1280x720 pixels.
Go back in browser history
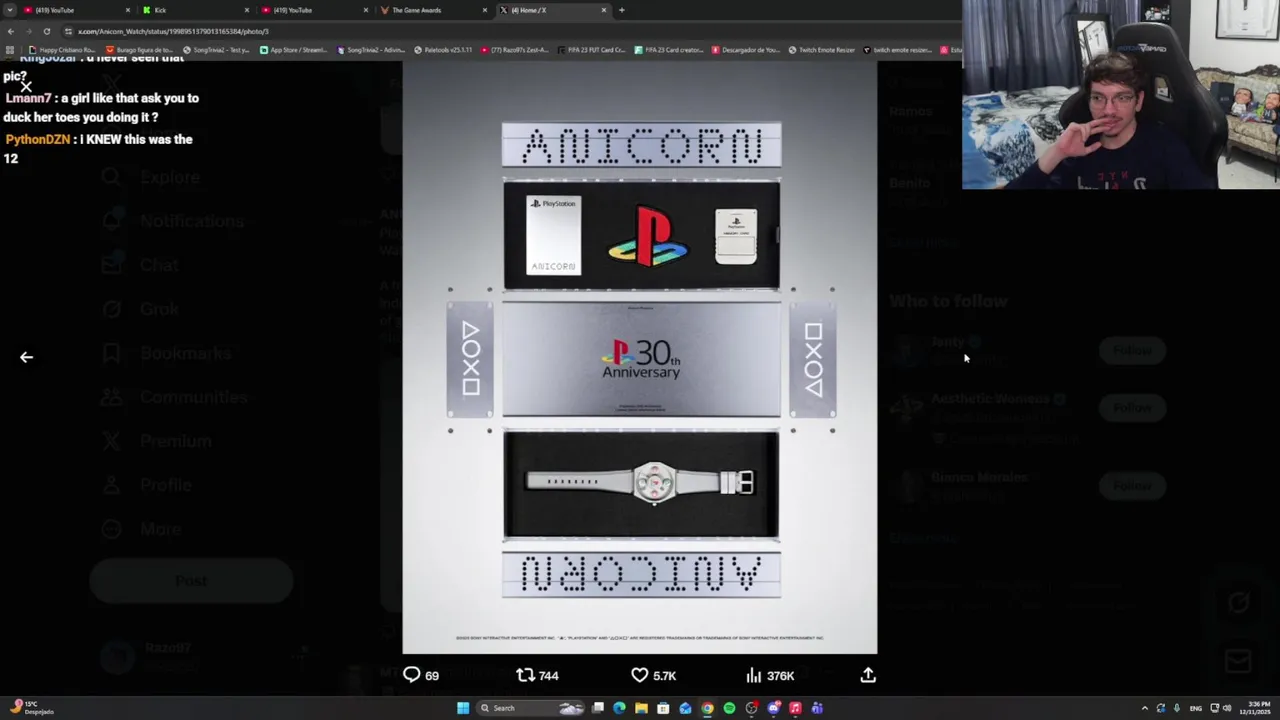pos(10,31)
